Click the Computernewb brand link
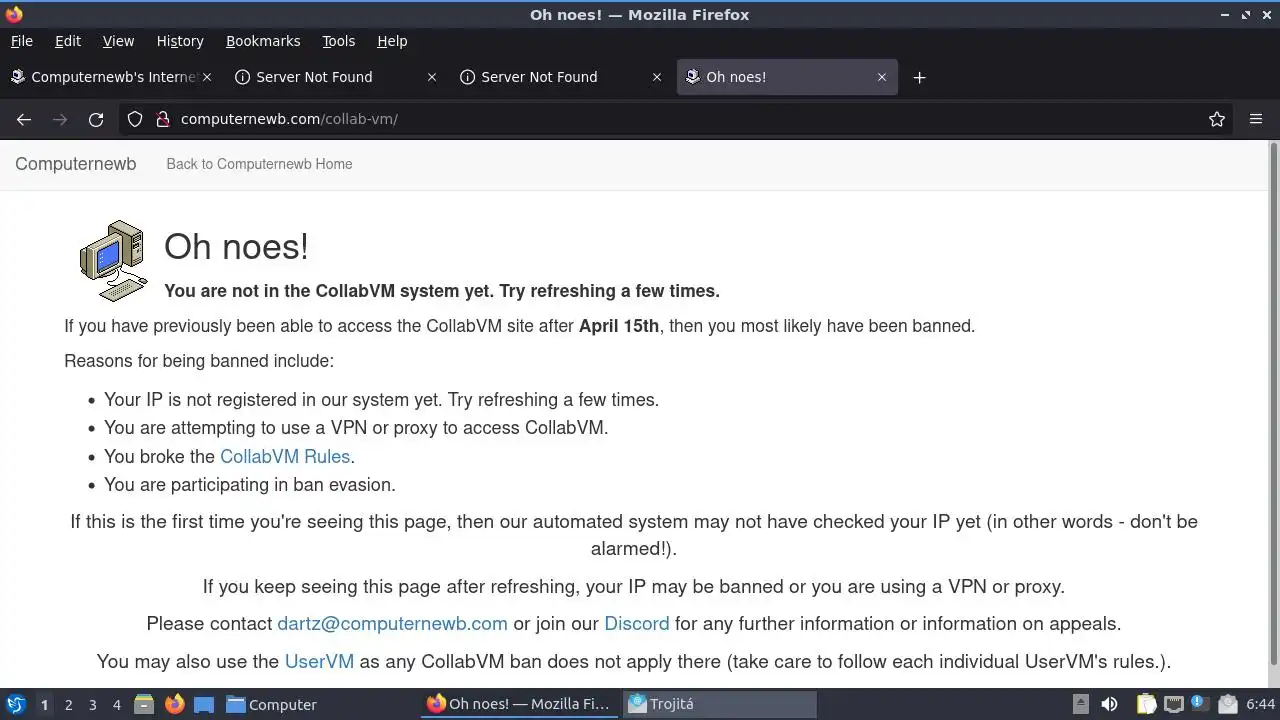This screenshot has height=720, width=1280. point(76,164)
